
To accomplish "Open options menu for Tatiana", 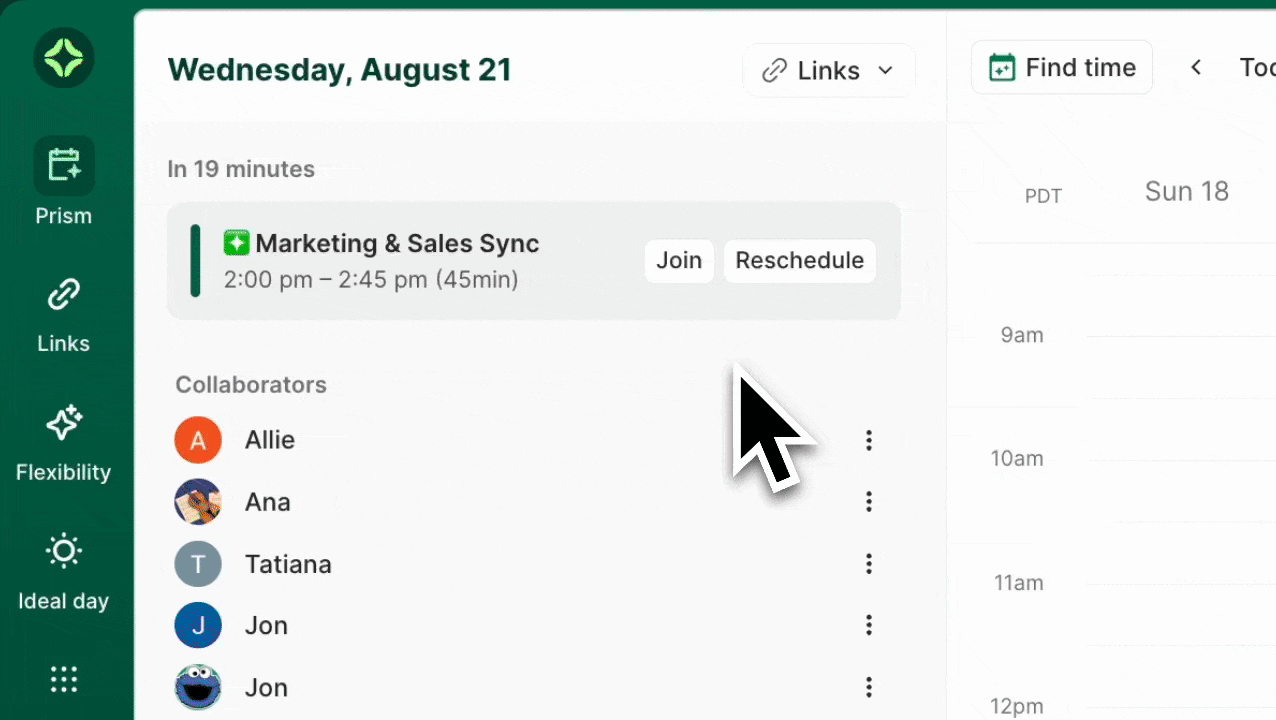I will tap(868, 564).
